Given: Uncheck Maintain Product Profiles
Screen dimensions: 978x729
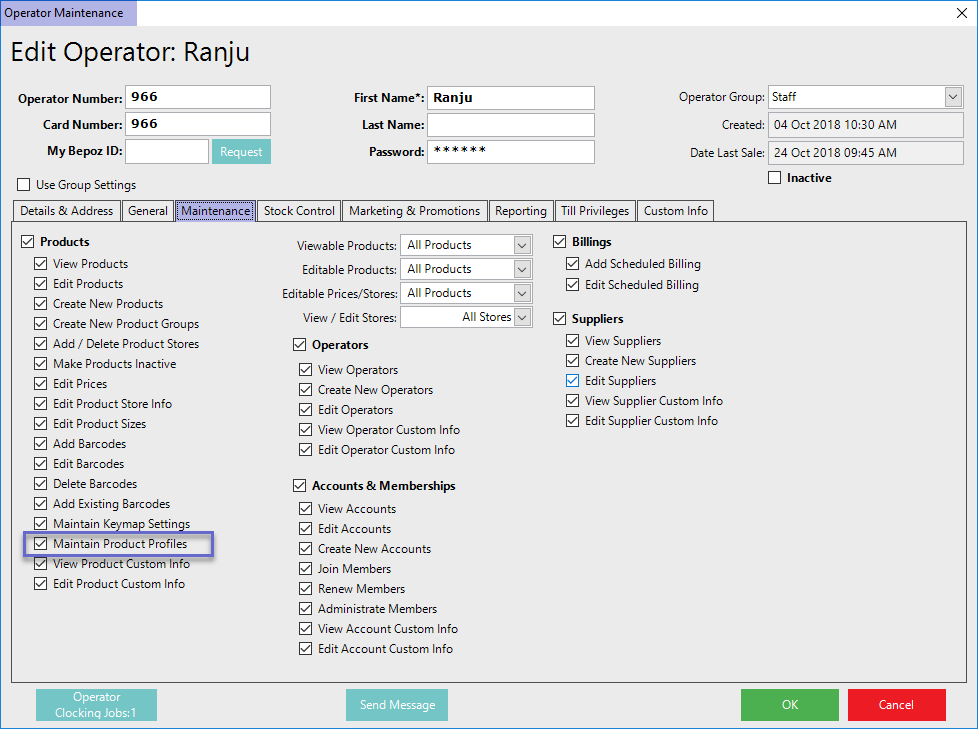Looking at the screenshot, I should click(x=41, y=544).
